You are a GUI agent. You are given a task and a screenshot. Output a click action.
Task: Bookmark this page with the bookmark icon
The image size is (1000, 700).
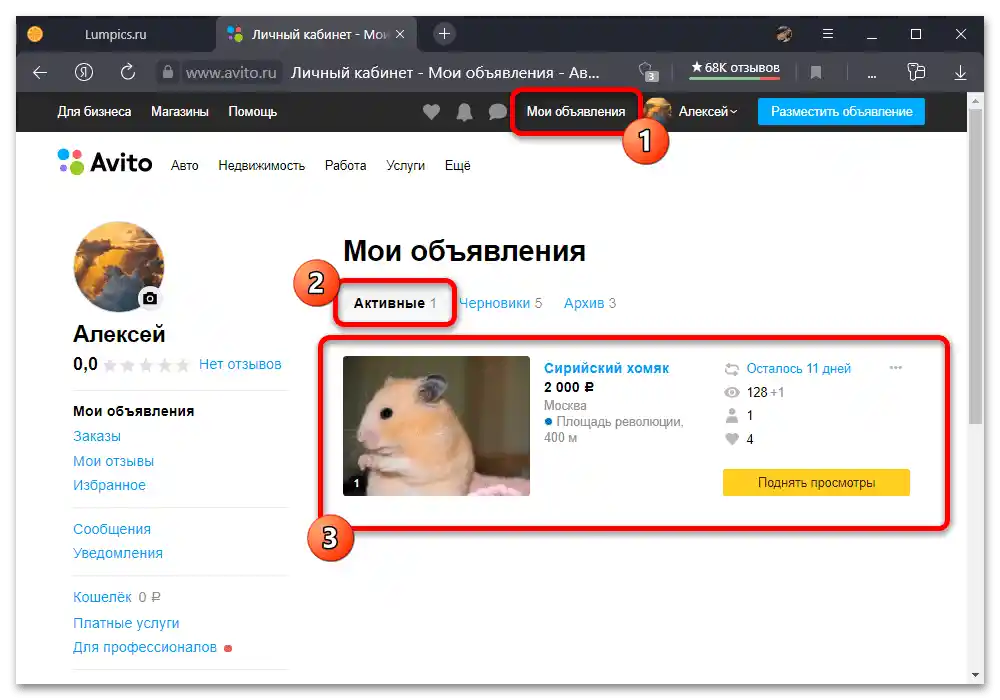coord(815,73)
